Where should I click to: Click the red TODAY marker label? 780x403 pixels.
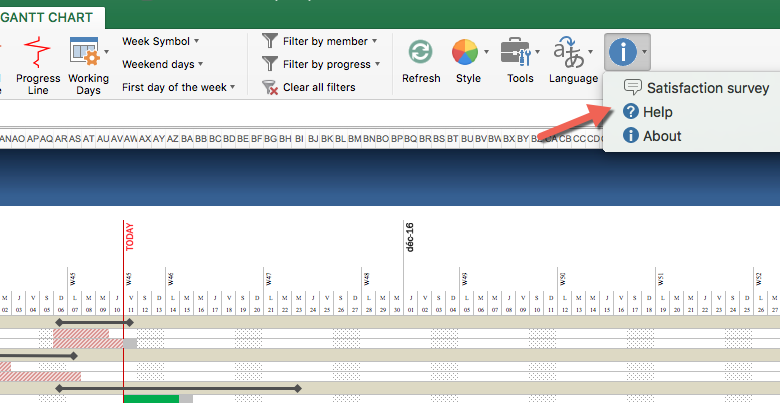point(129,238)
